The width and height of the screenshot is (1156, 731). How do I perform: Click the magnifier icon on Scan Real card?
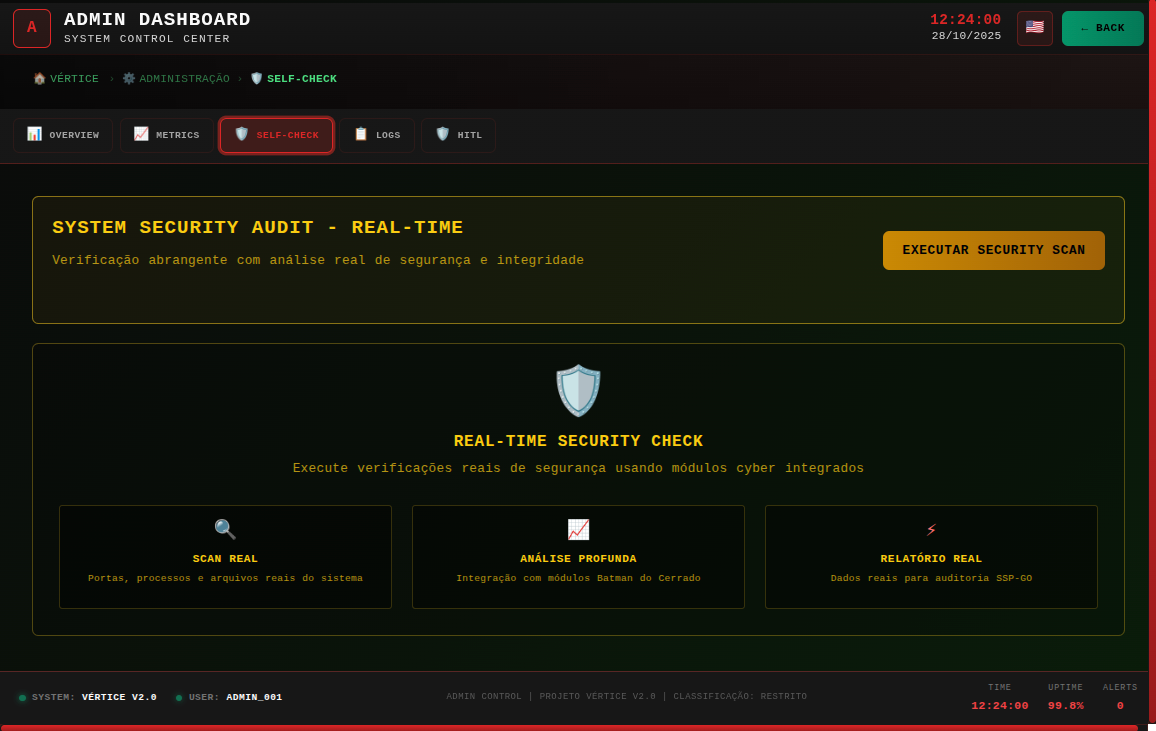pos(224,529)
